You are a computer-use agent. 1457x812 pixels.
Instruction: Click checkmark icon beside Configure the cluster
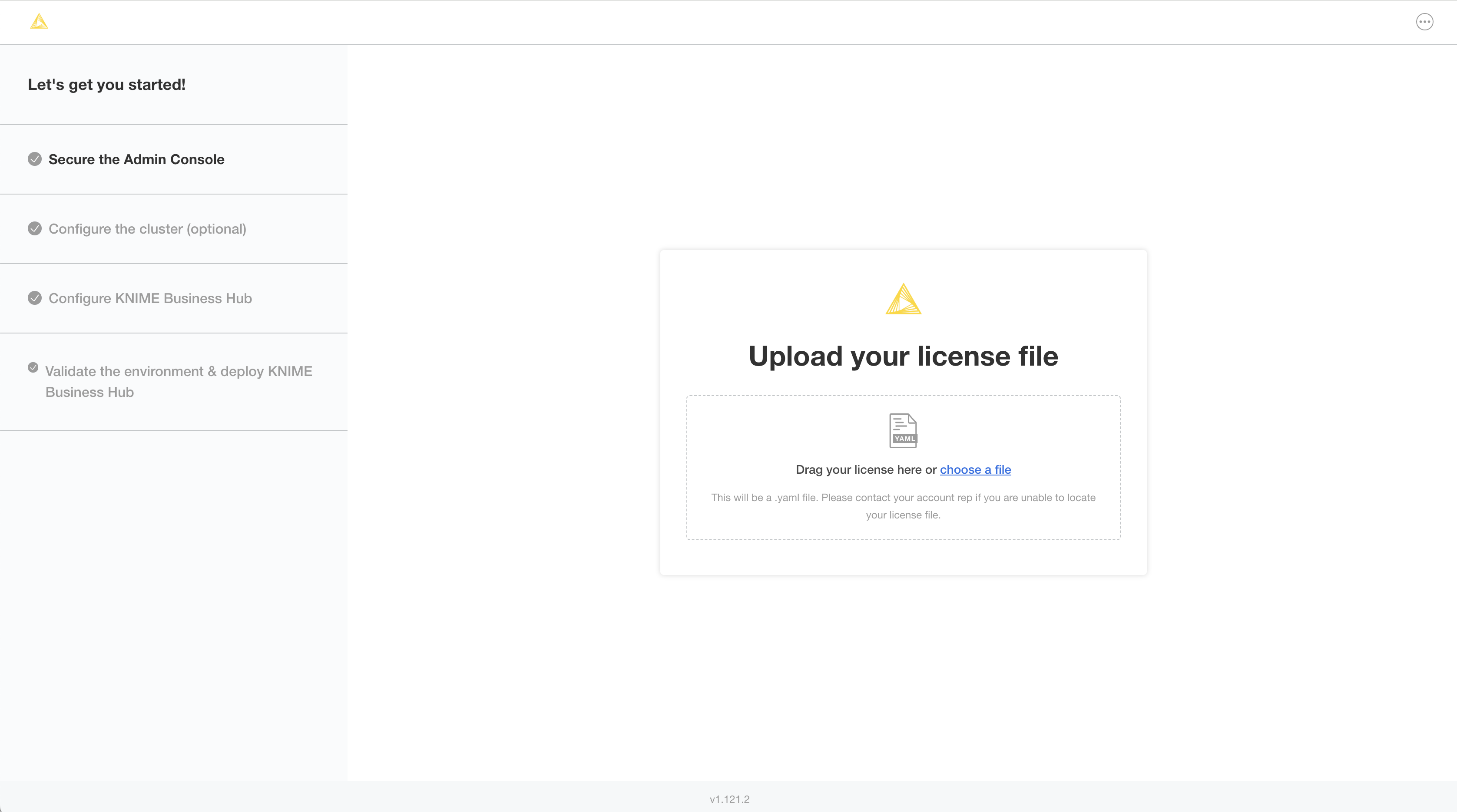[x=34, y=228]
